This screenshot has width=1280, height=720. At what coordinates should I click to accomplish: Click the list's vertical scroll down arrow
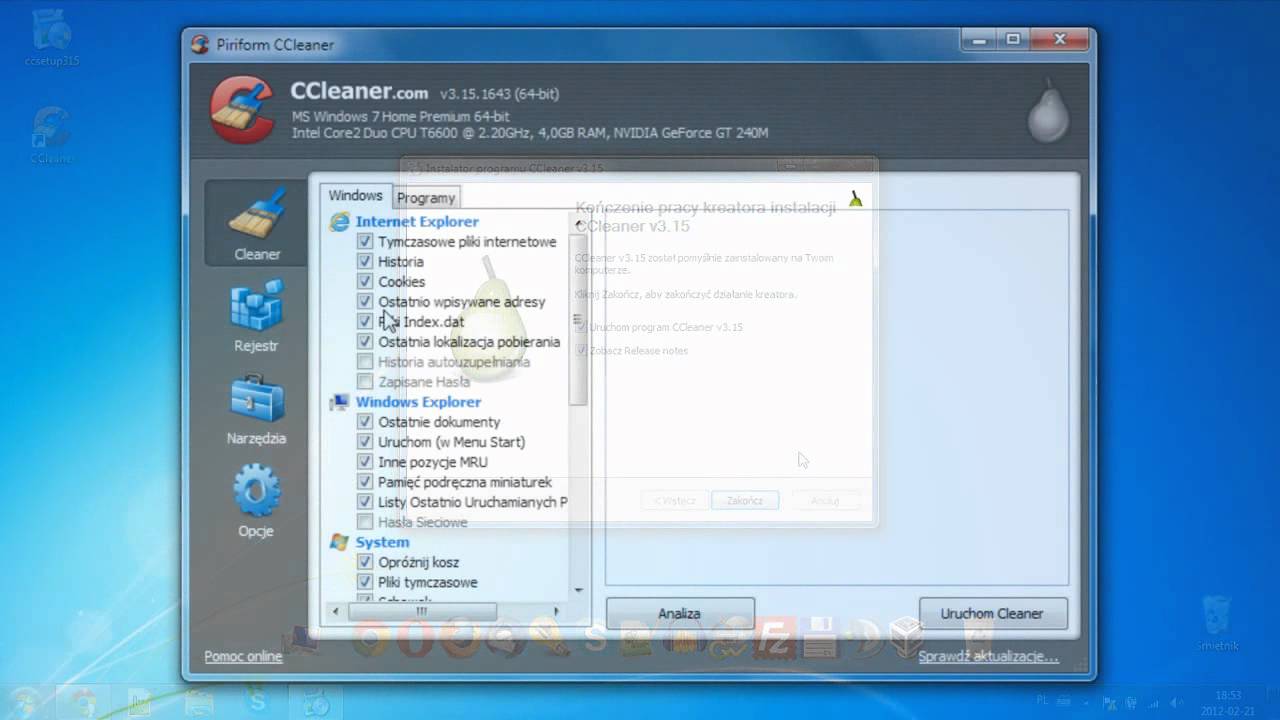point(578,590)
